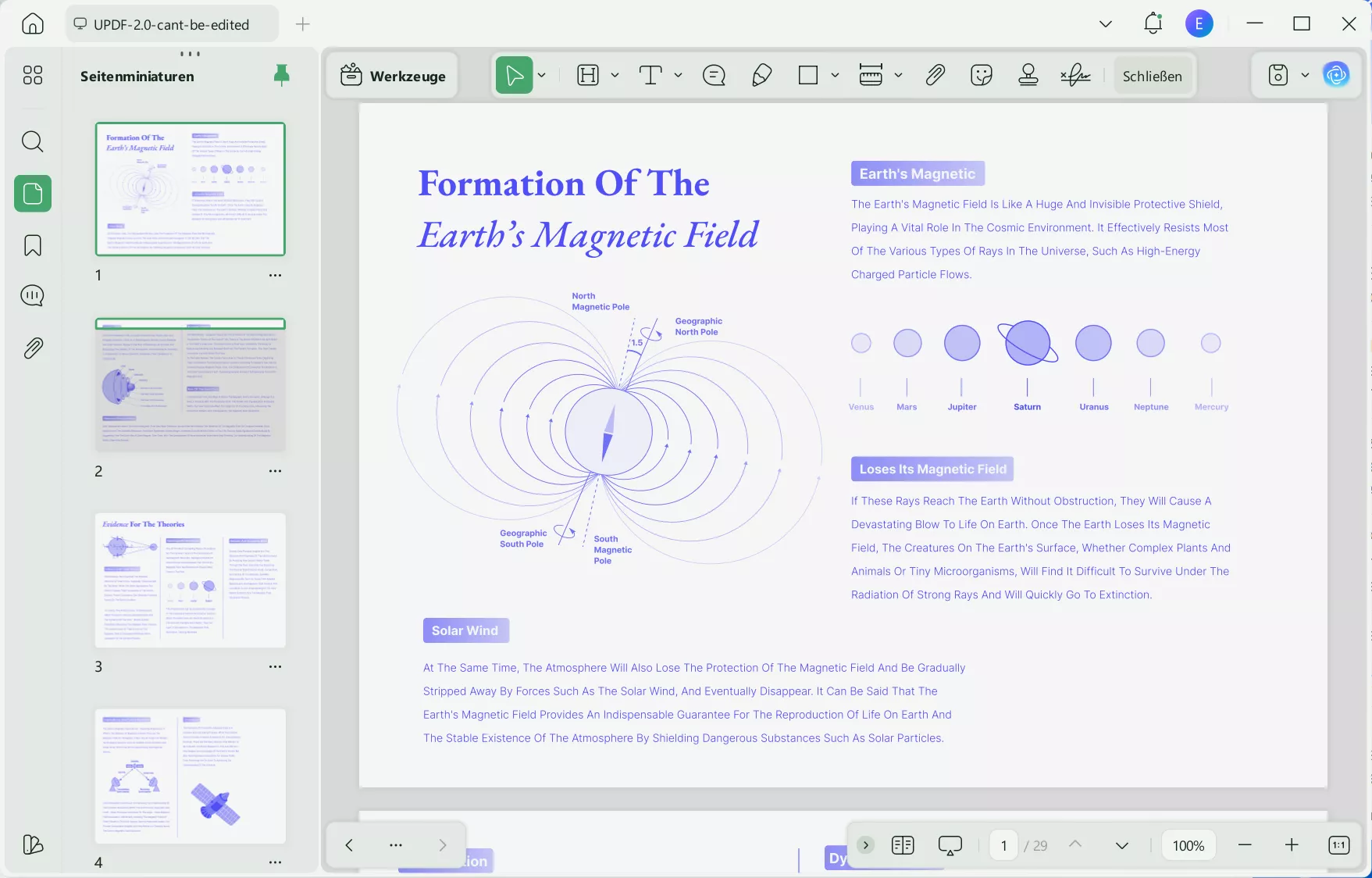
Task: Add a new tab
Action: [303, 24]
